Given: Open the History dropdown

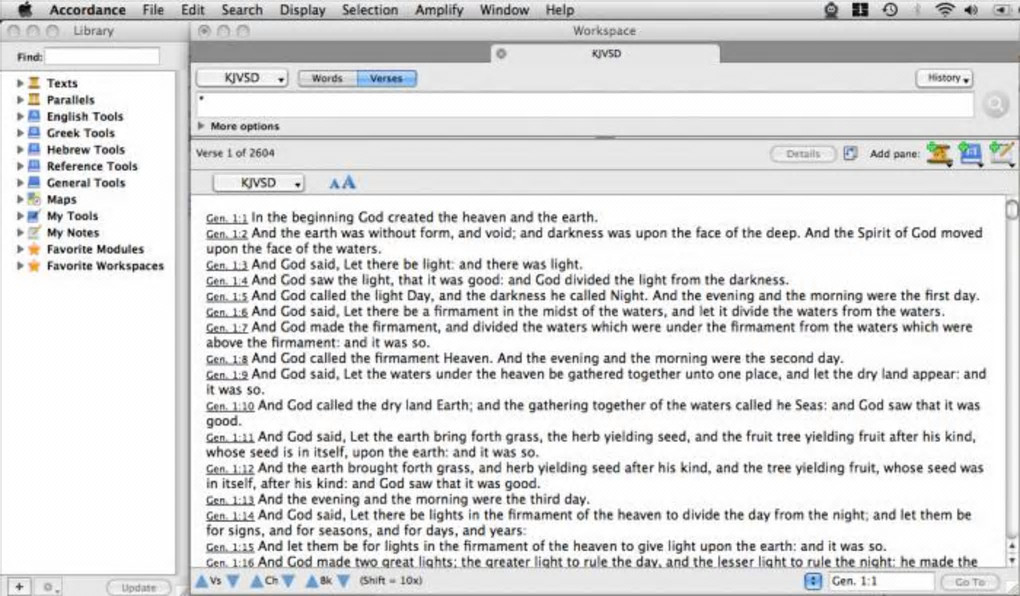Looking at the screenshot, I should coord(944,78).
